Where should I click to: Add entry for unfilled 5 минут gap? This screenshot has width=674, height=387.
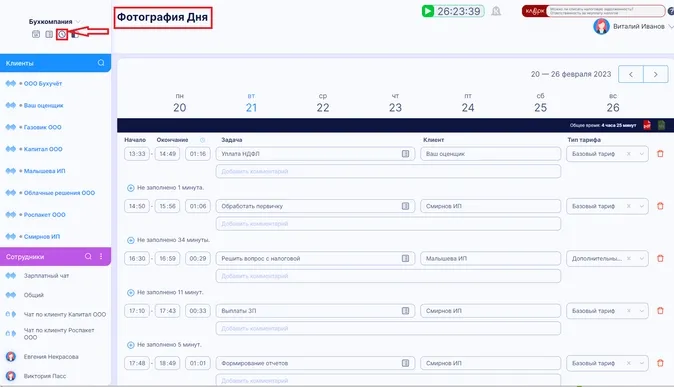pos(131,345)
